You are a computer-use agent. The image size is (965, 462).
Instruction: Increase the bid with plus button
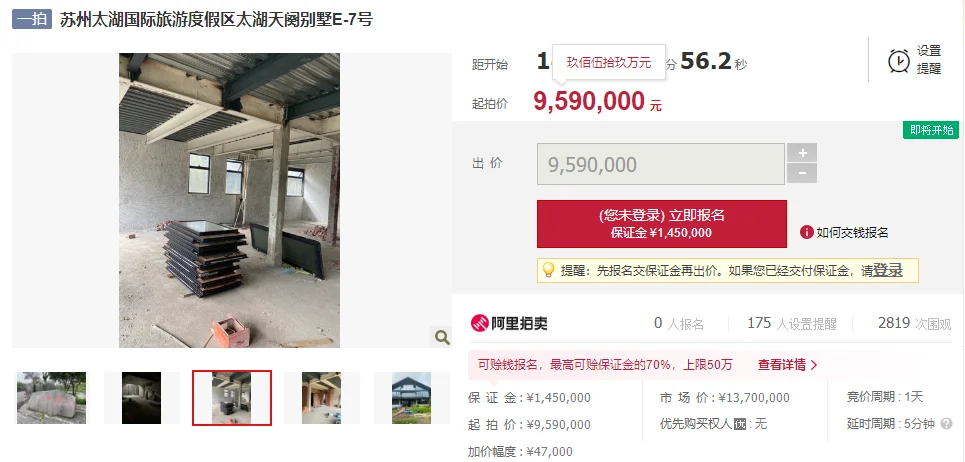[801, 153]
